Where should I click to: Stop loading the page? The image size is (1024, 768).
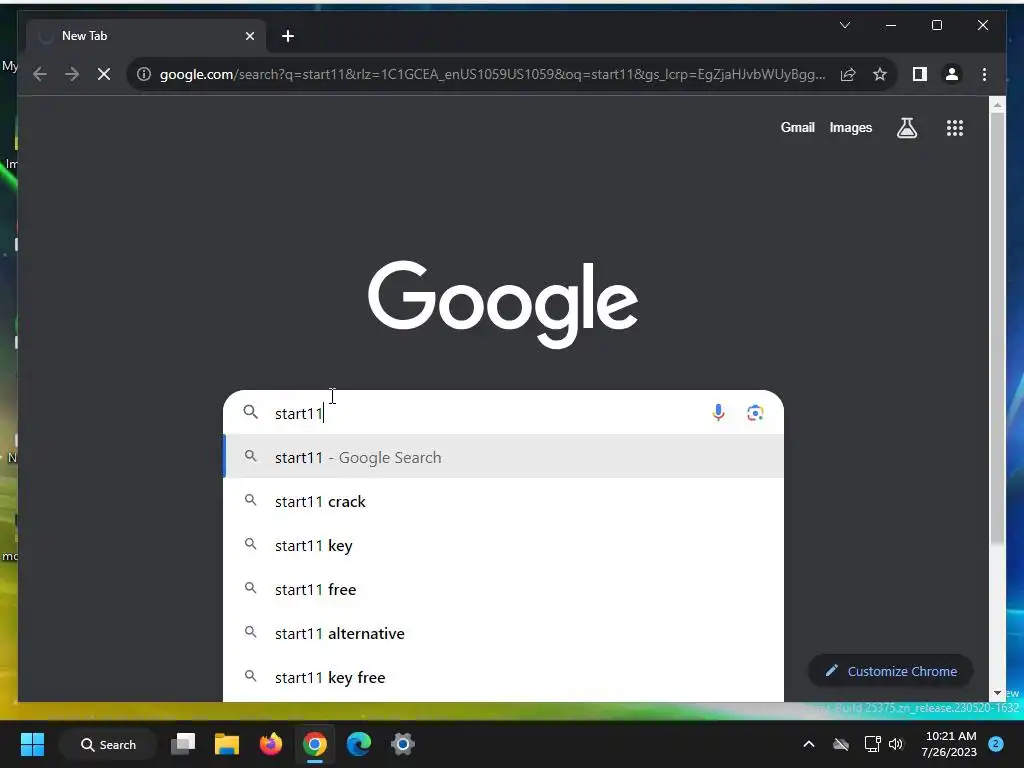click(x=104, y=74)
